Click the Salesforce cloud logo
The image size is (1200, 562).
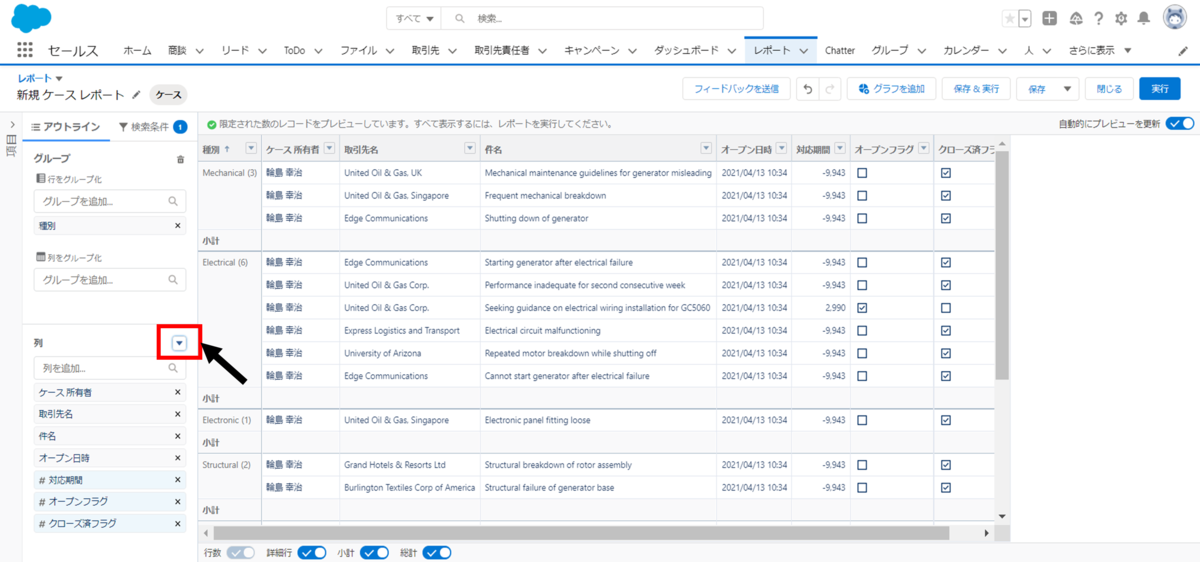tap(32, 18)
